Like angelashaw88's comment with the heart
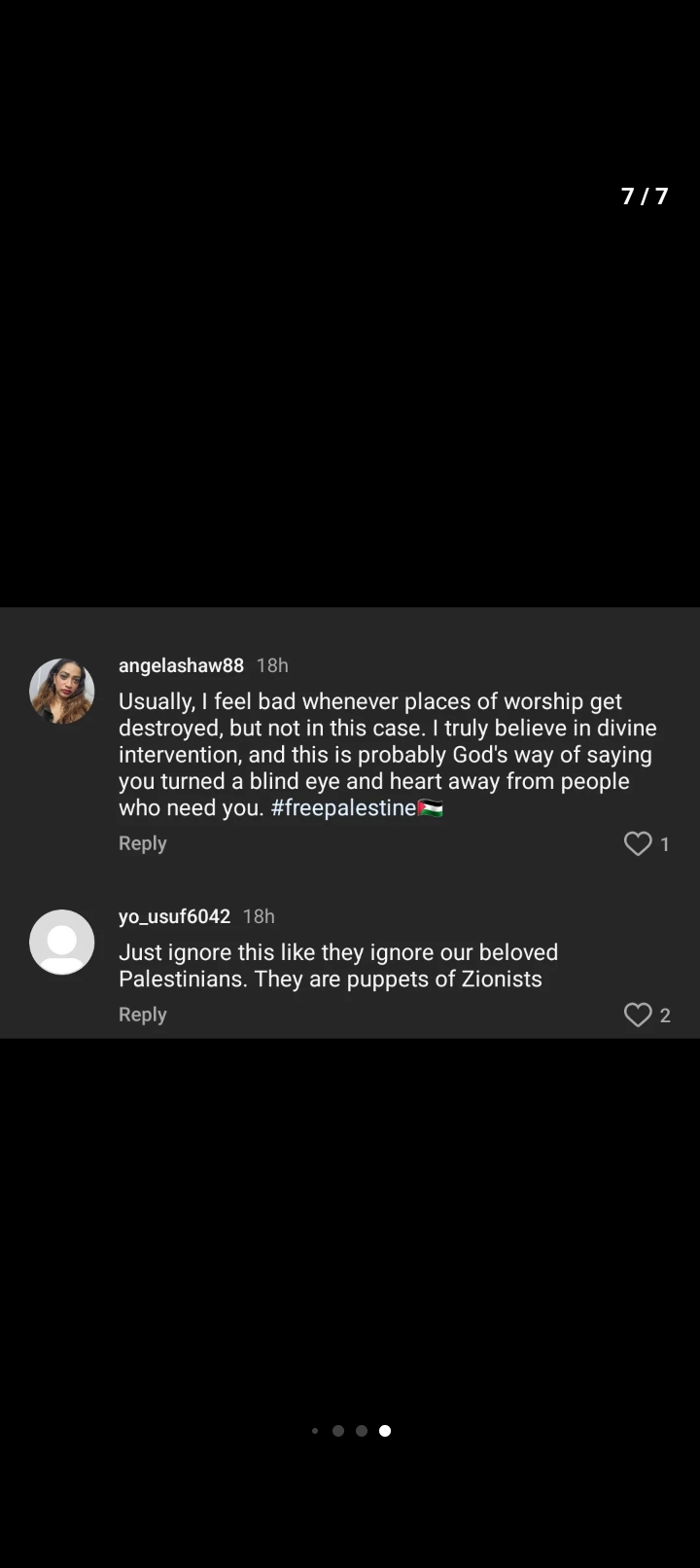This screenshot has height=1568, width=700. (x=638, y=843)
